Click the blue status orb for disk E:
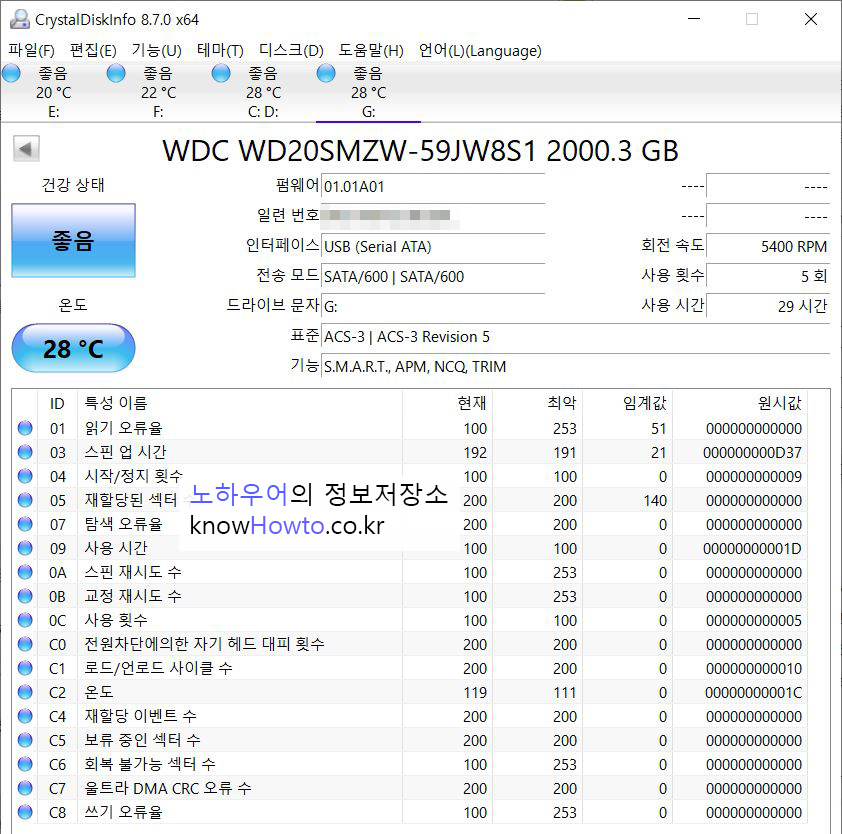 (11, 73)
